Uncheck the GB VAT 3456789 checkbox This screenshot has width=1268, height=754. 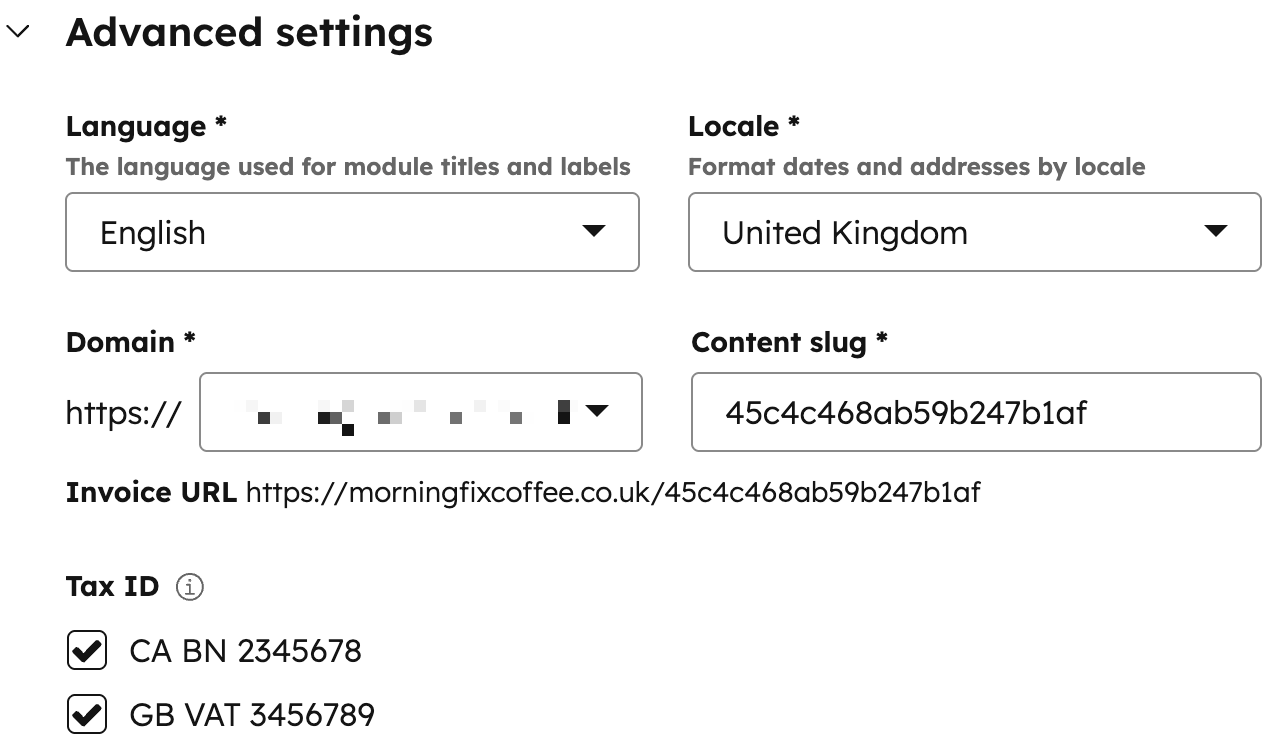click(87, 715)
